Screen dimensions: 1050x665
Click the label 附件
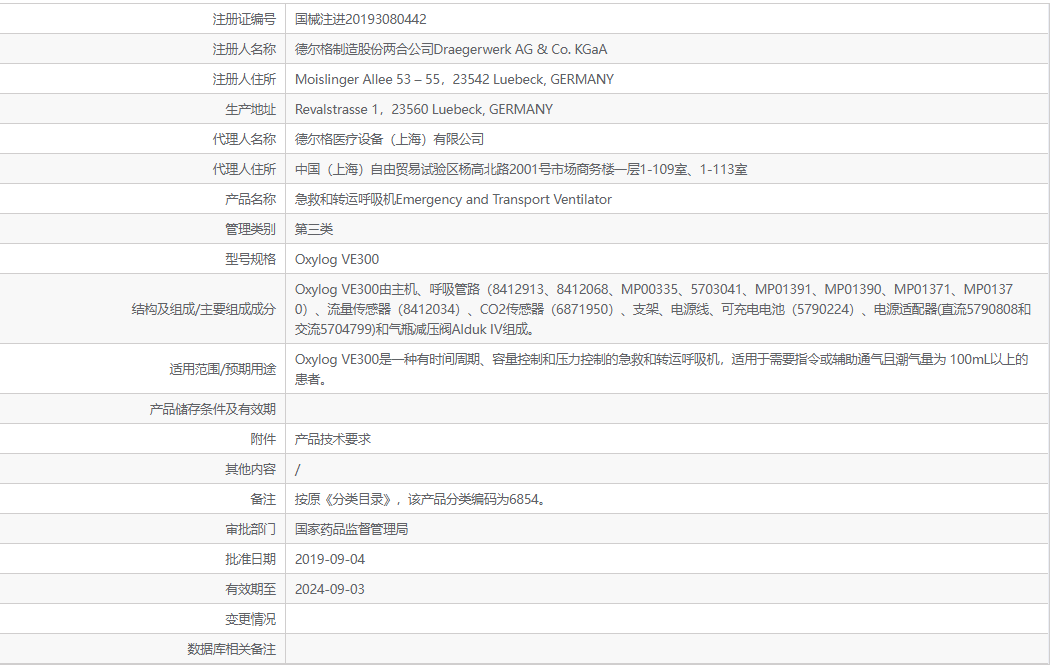point(263,439)
